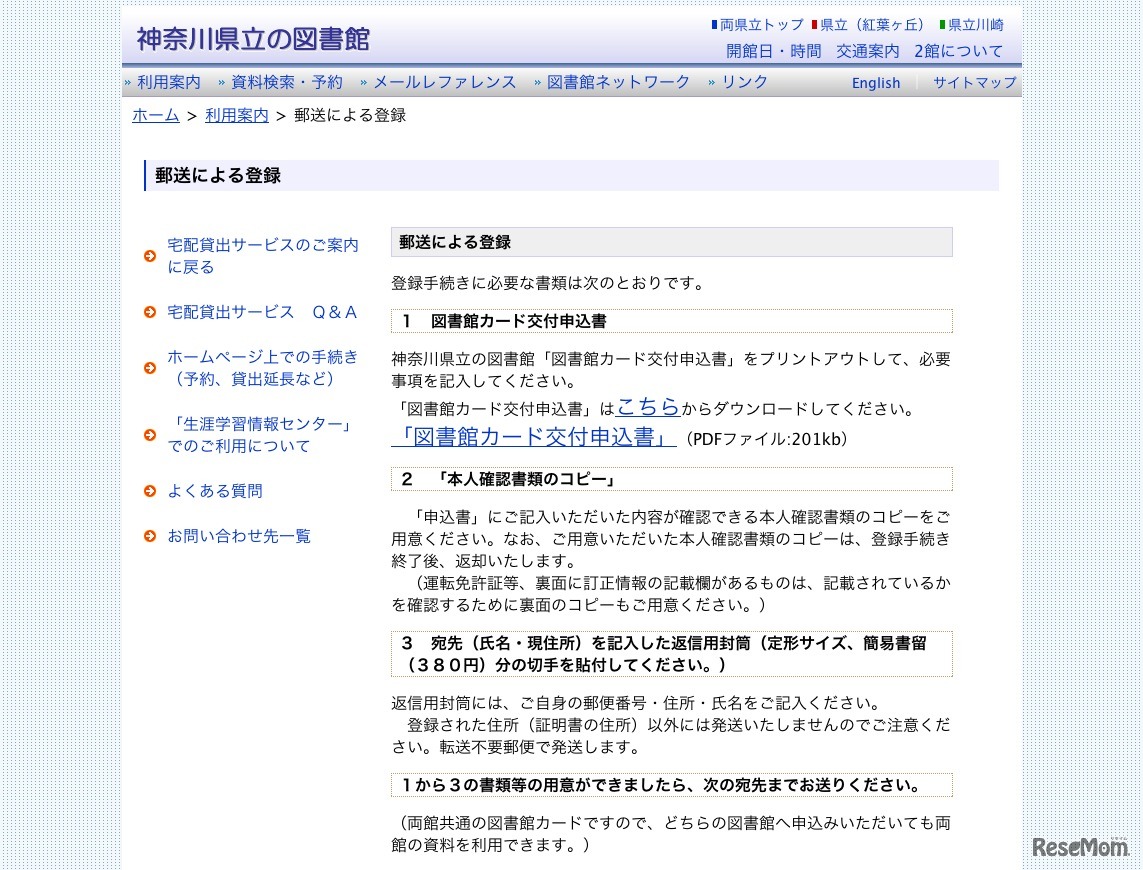
Task: Open the 利用案内 menu item
Action: point(168,82)
